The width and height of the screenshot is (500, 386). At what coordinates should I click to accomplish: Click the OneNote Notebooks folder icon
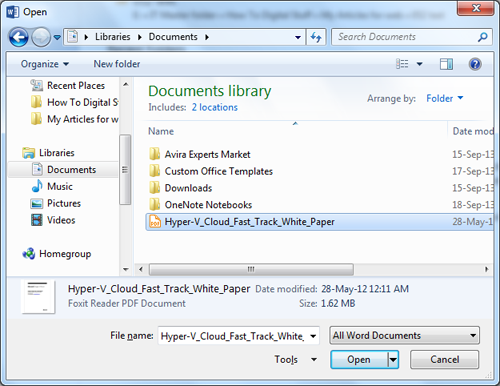pyautogui.click(x=154, y=204)
